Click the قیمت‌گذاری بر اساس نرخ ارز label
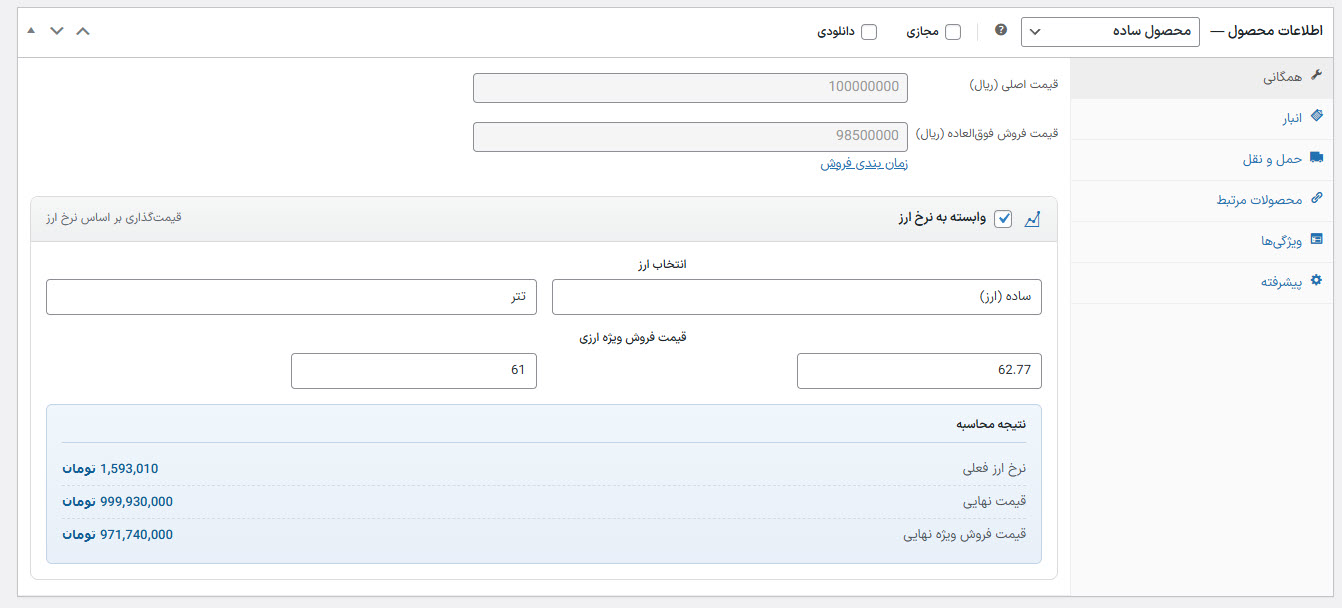This screenshot has height=608, width=1342. point(115,217)
